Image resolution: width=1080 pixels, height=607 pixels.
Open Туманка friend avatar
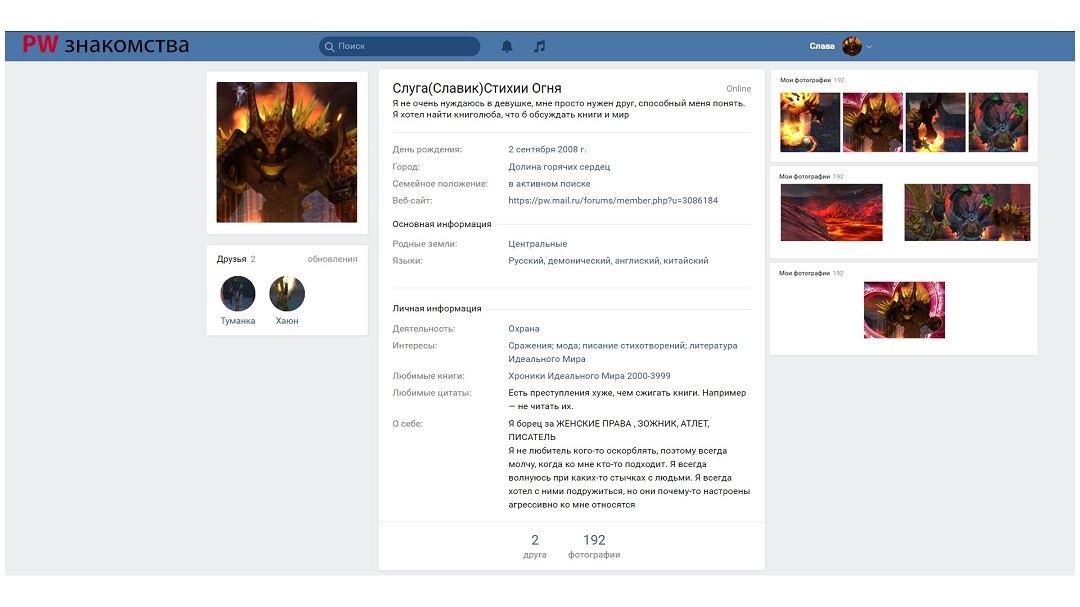[x=238, y=294]
